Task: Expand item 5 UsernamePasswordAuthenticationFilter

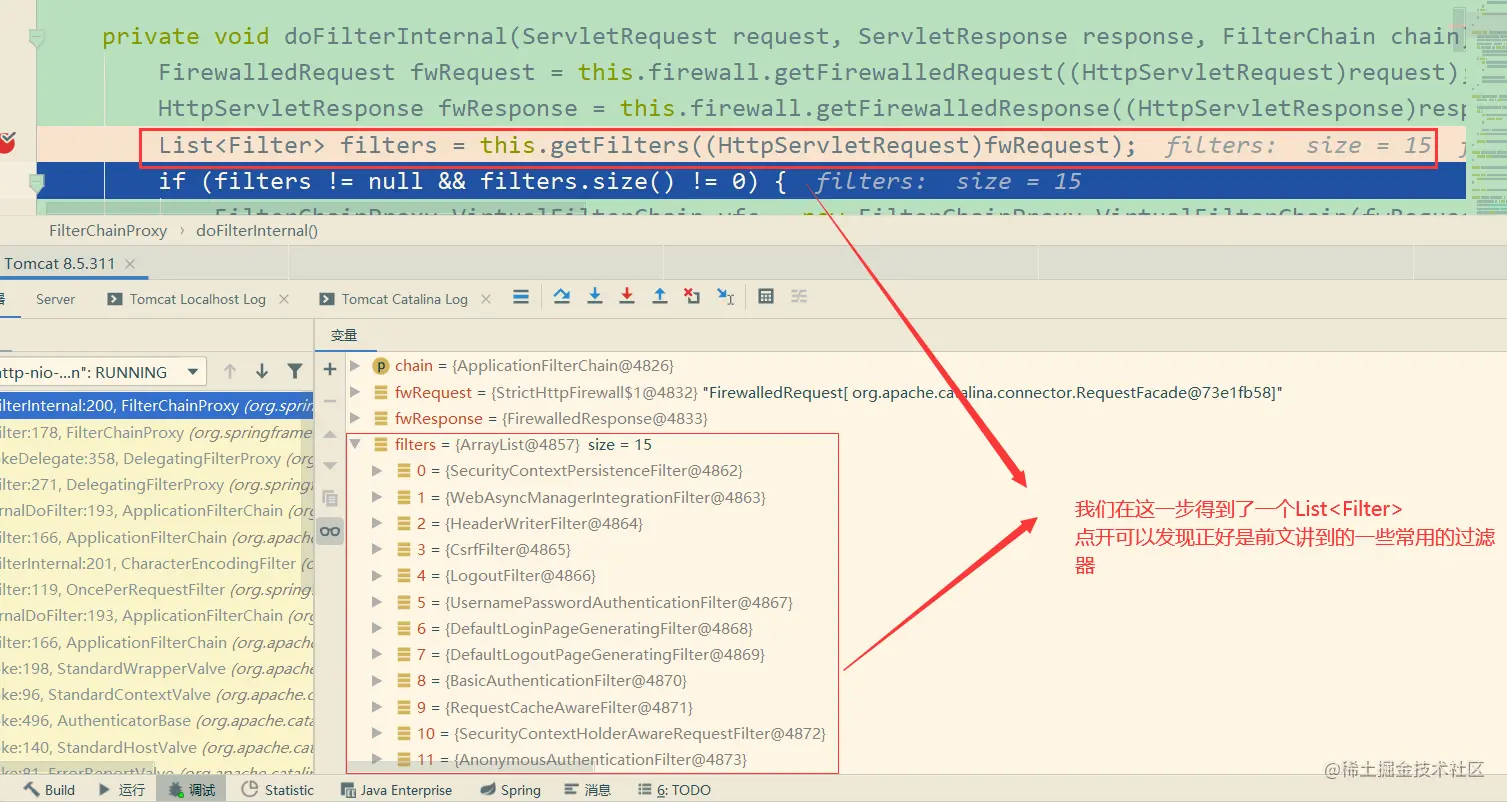Action: [x=377, y=602]
